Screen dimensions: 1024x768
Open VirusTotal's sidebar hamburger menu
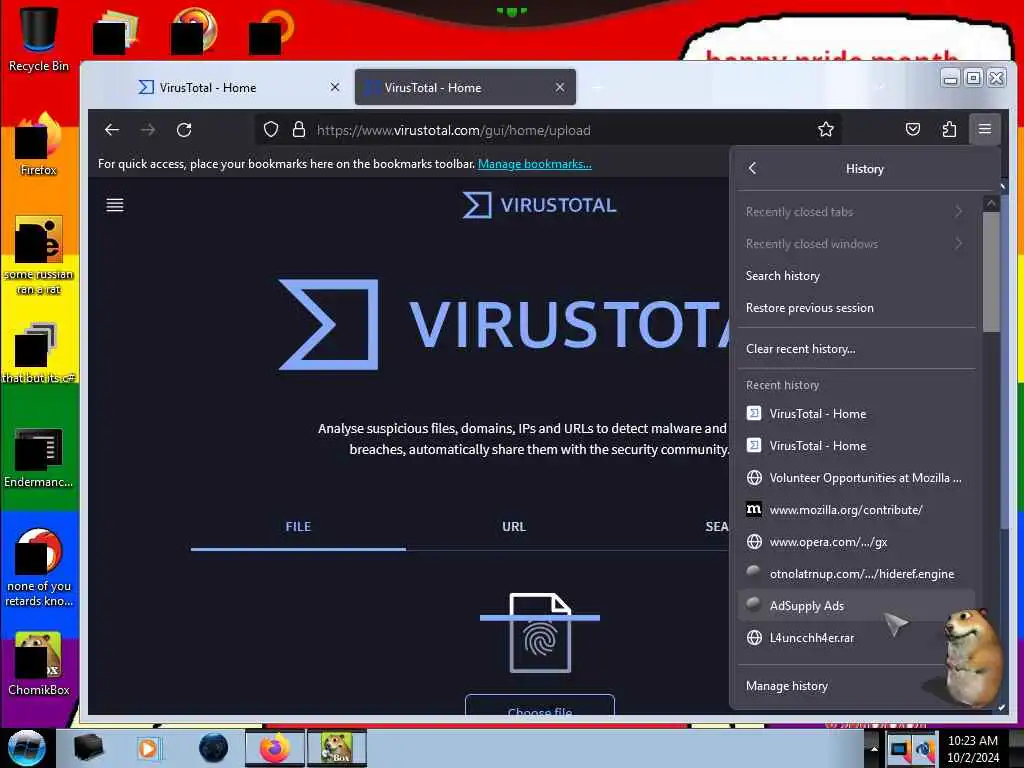115,205
